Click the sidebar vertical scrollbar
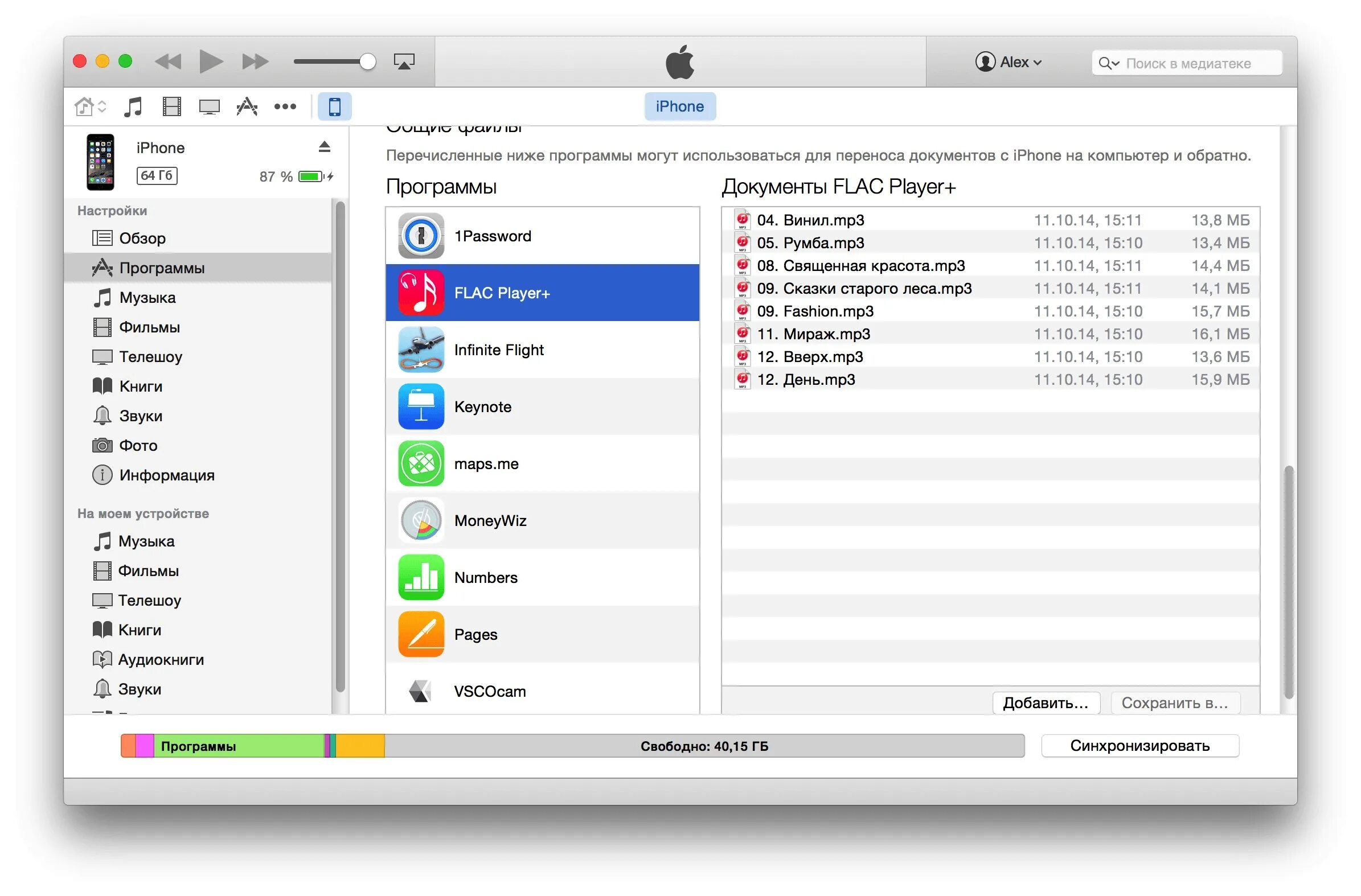1361x896 pixels. click(341, 446)
